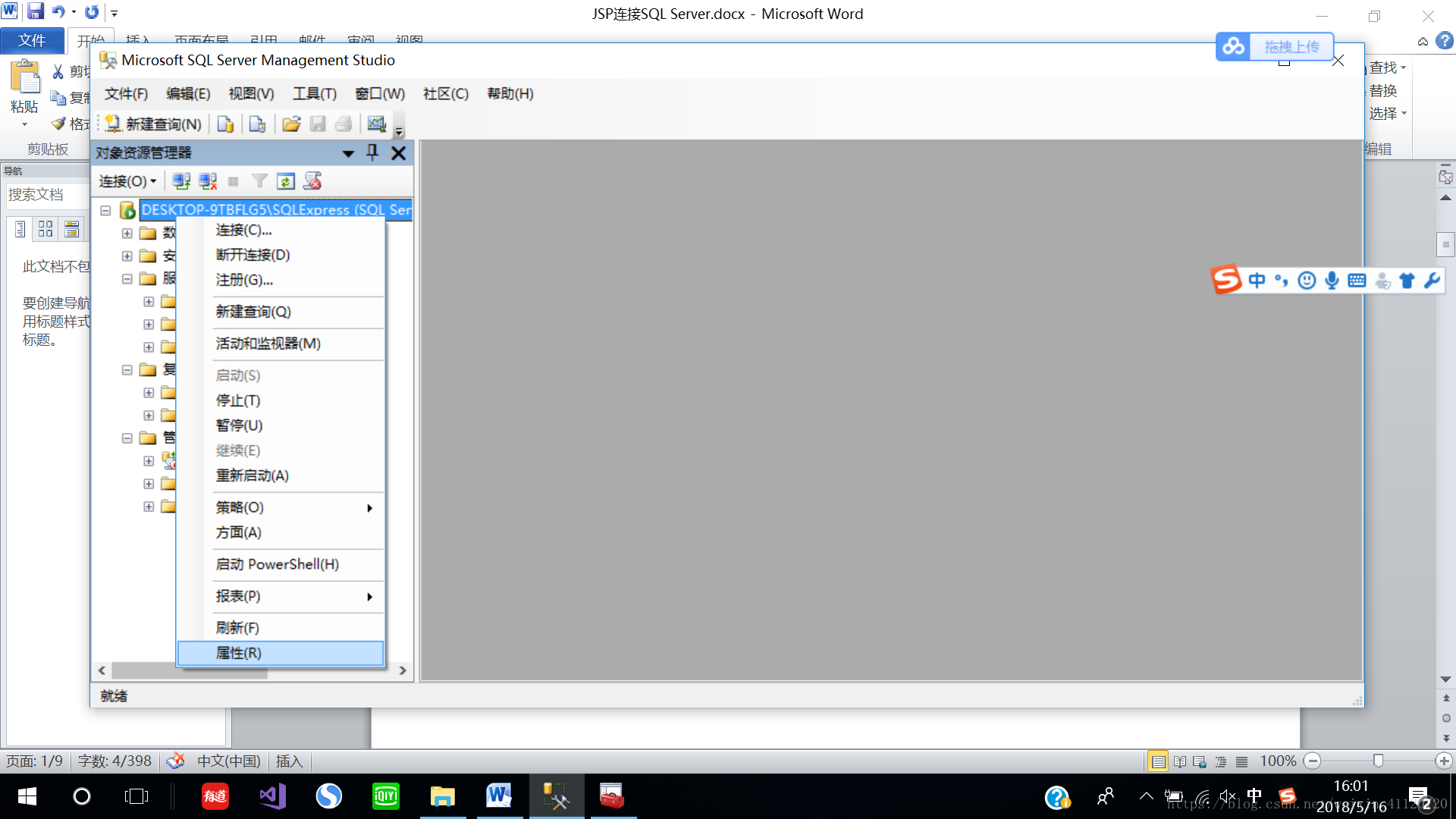Click 中文(中国) language in Word status bar

coord(229,761)
